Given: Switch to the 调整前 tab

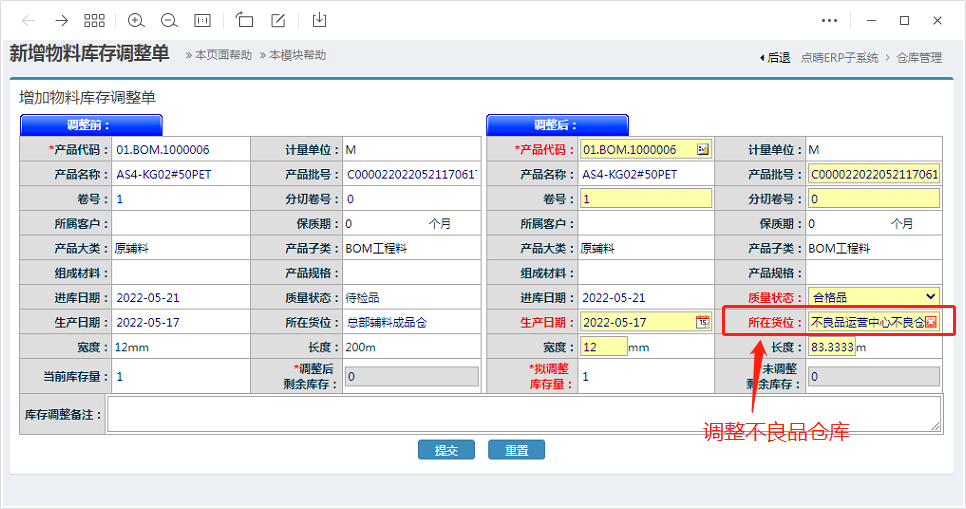Looking at the screenshot, I should (x=91, y=125).
